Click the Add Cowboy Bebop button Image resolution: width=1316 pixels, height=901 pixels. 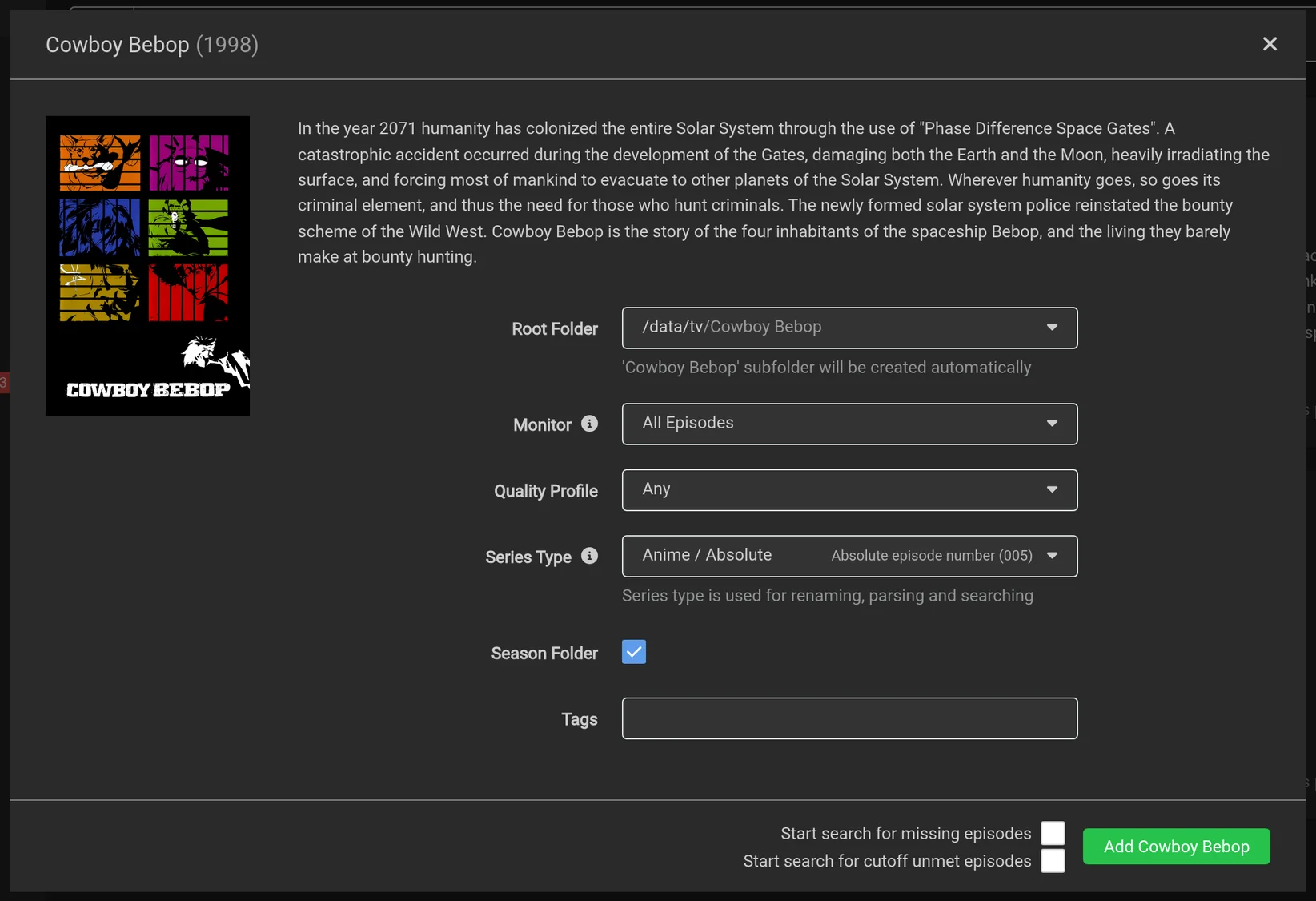[1176, 847]
